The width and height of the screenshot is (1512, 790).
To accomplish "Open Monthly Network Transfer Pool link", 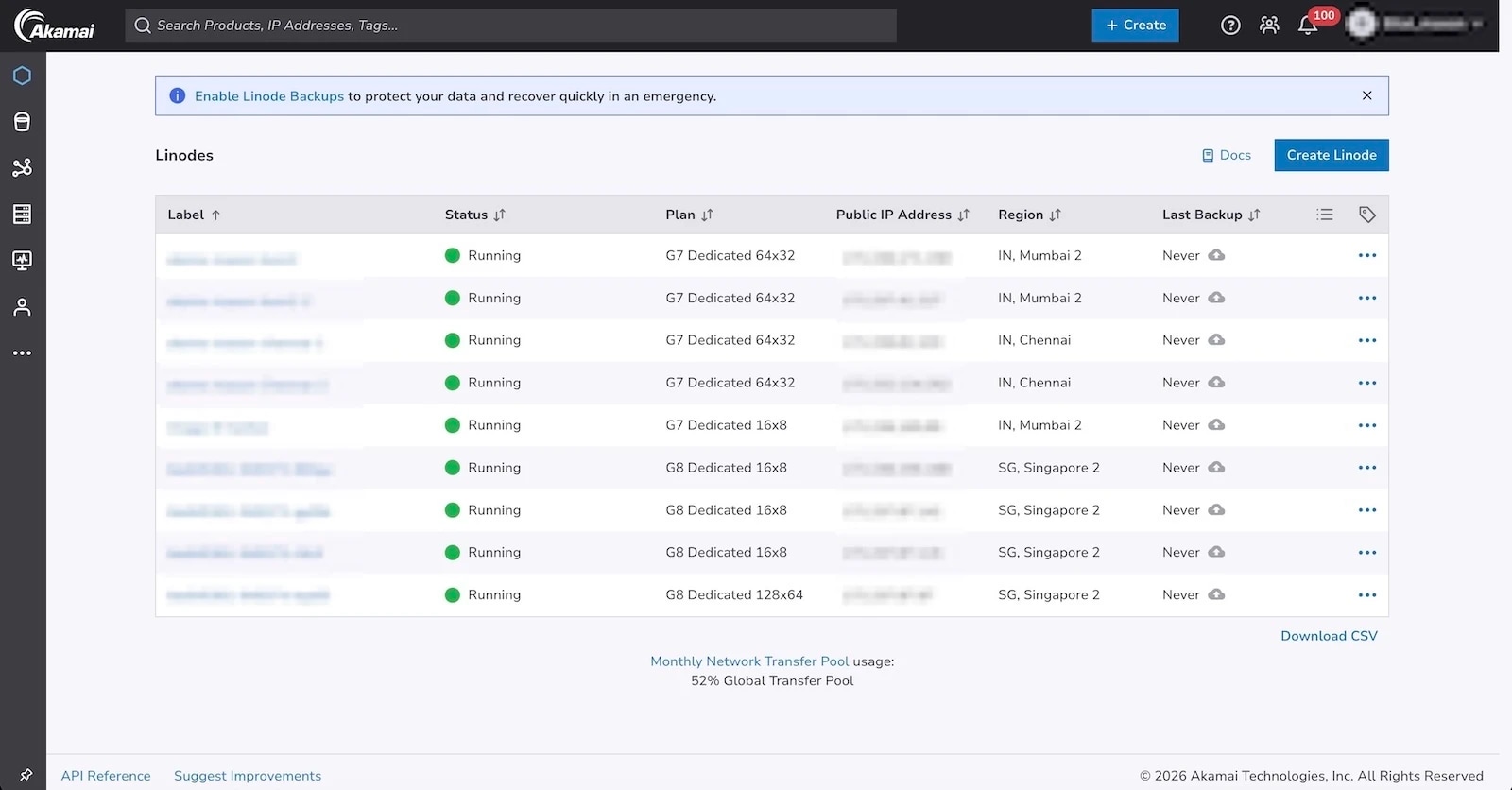I will coord(749,661).
